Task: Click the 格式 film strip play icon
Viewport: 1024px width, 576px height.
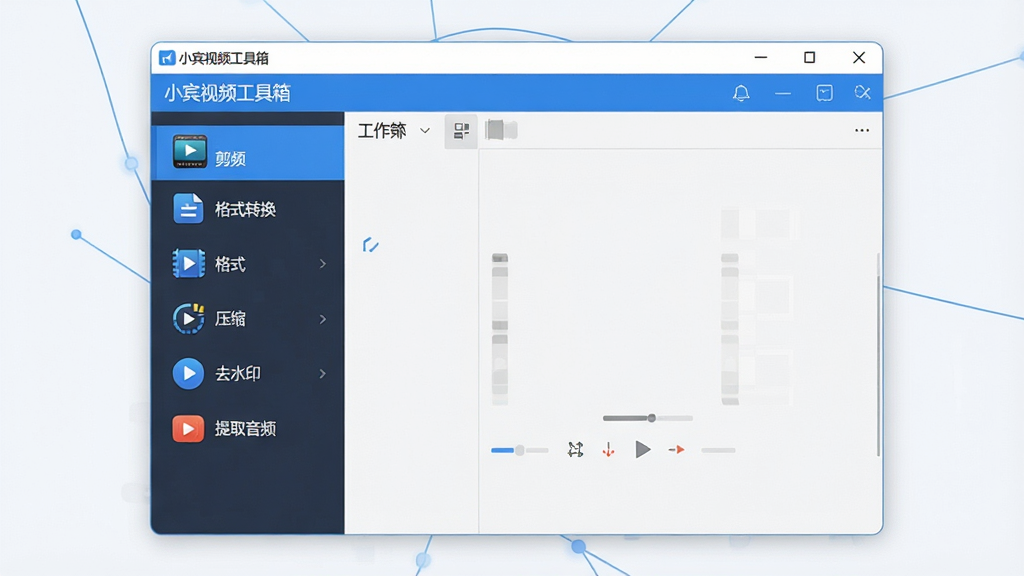Action: 189,263
